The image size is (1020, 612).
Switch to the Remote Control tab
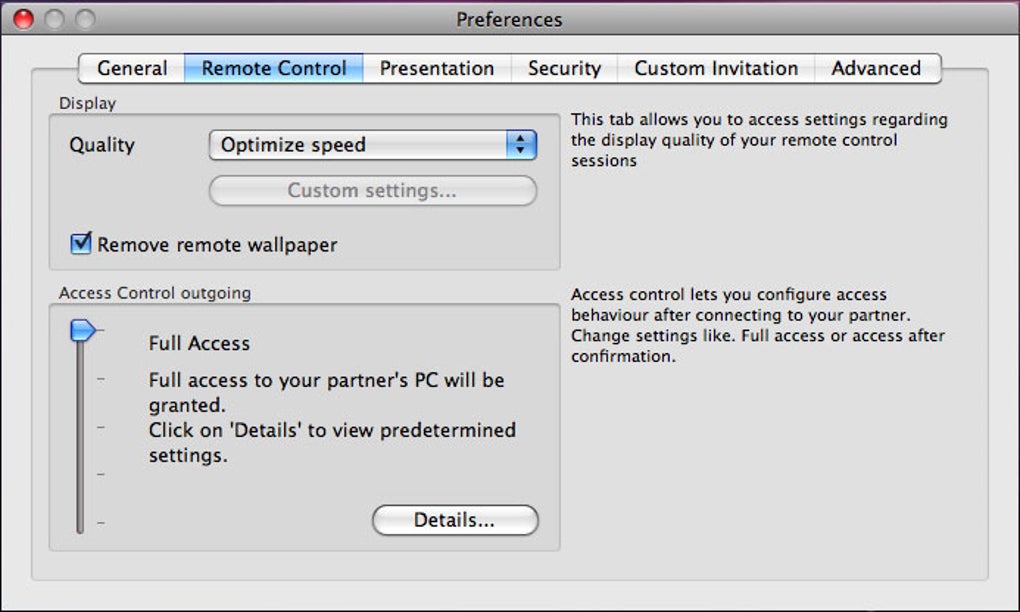click(x=274, y=69)
